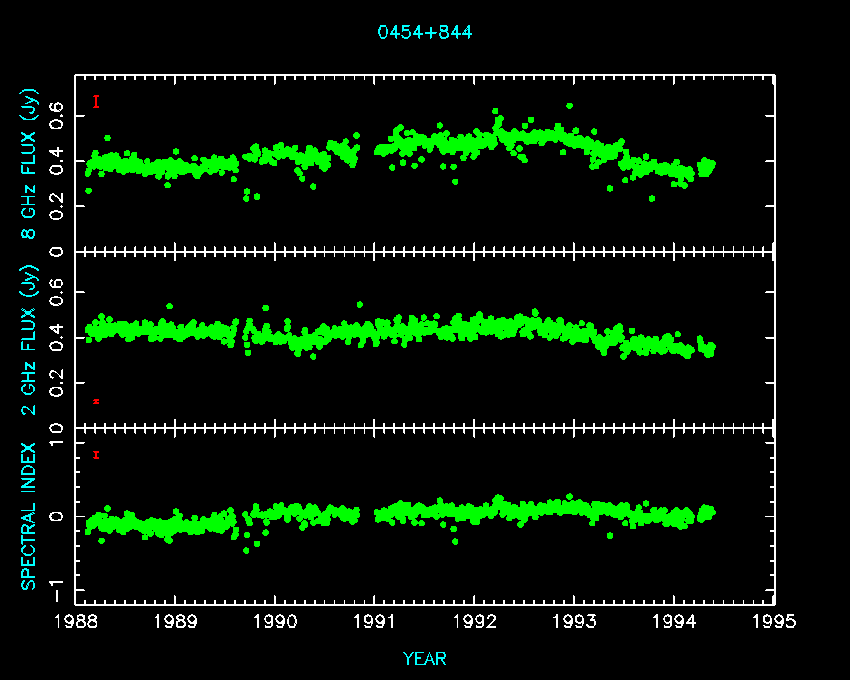Viewport: 850px width, 680px height.
Task: Click the 1991 tick label on the x-axis
Action: coord(375,622)
